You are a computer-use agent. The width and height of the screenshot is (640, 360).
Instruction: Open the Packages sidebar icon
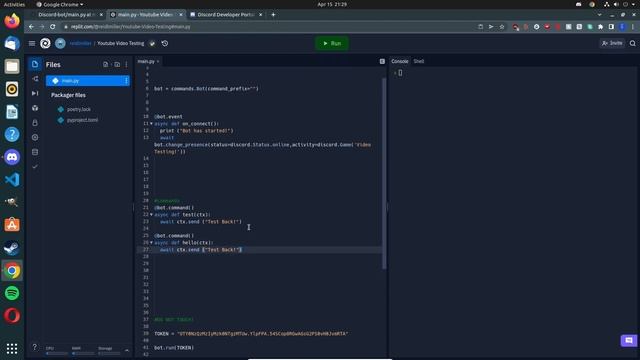[x=35, y=108]
